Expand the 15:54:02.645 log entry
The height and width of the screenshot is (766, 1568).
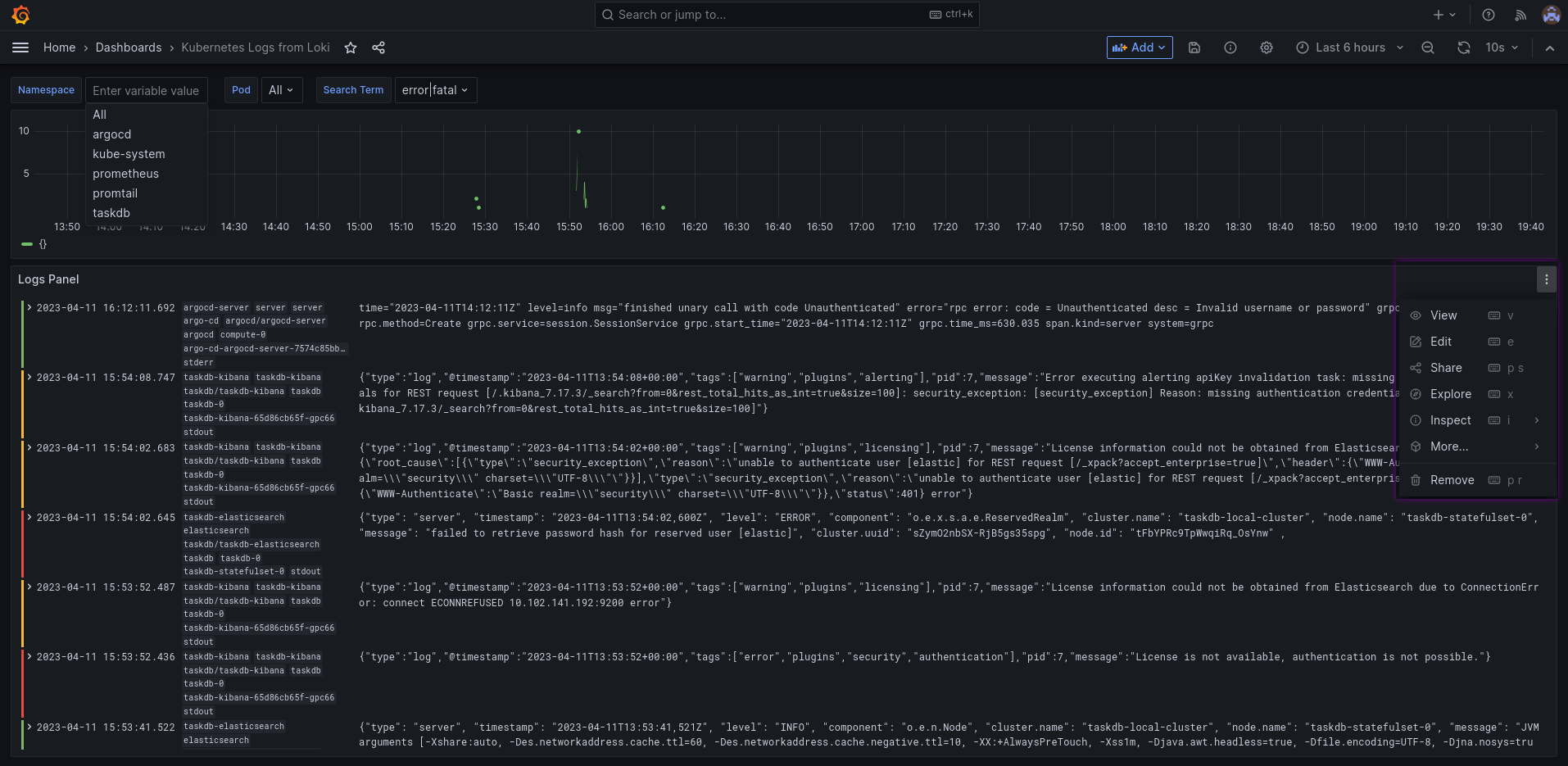tap(29, 518)
